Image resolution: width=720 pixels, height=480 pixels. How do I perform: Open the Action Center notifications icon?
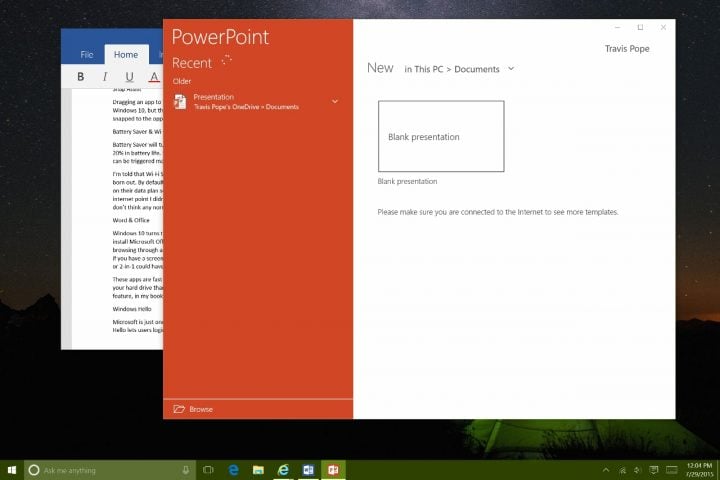[x=654, y=470]
